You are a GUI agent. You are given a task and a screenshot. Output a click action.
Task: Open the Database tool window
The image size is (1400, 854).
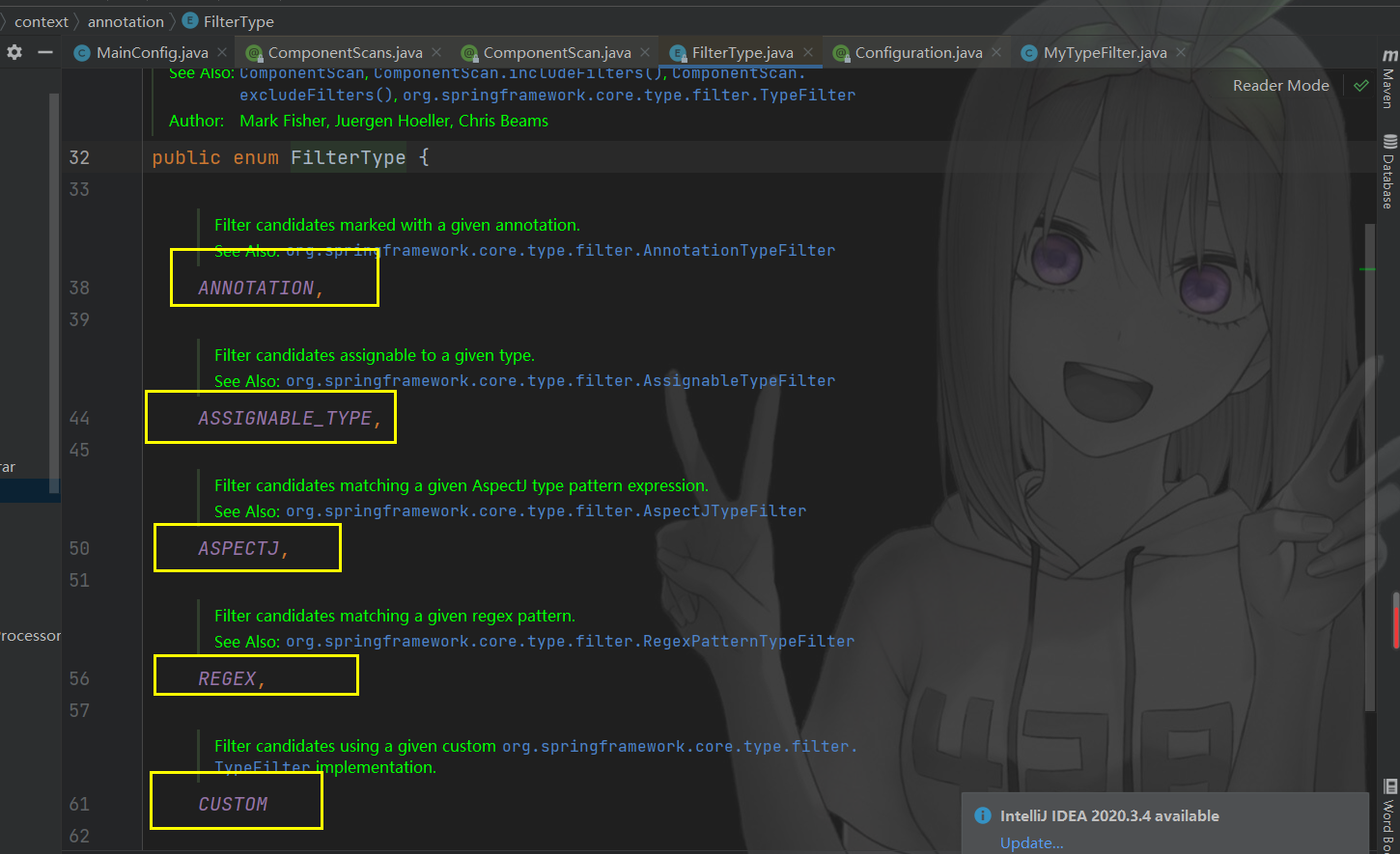[x=1388, y=172]
